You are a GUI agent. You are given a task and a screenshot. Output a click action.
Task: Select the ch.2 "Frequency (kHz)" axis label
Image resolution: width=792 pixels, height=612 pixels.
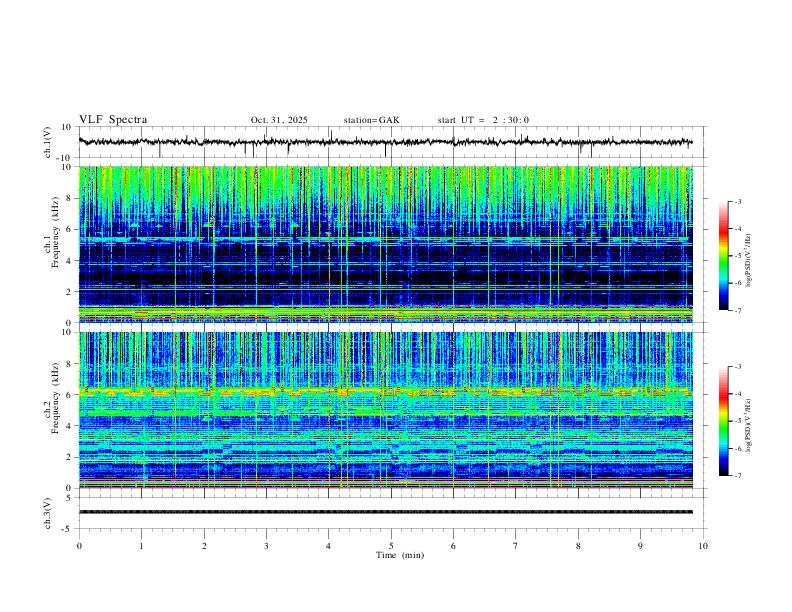(55, 398)
